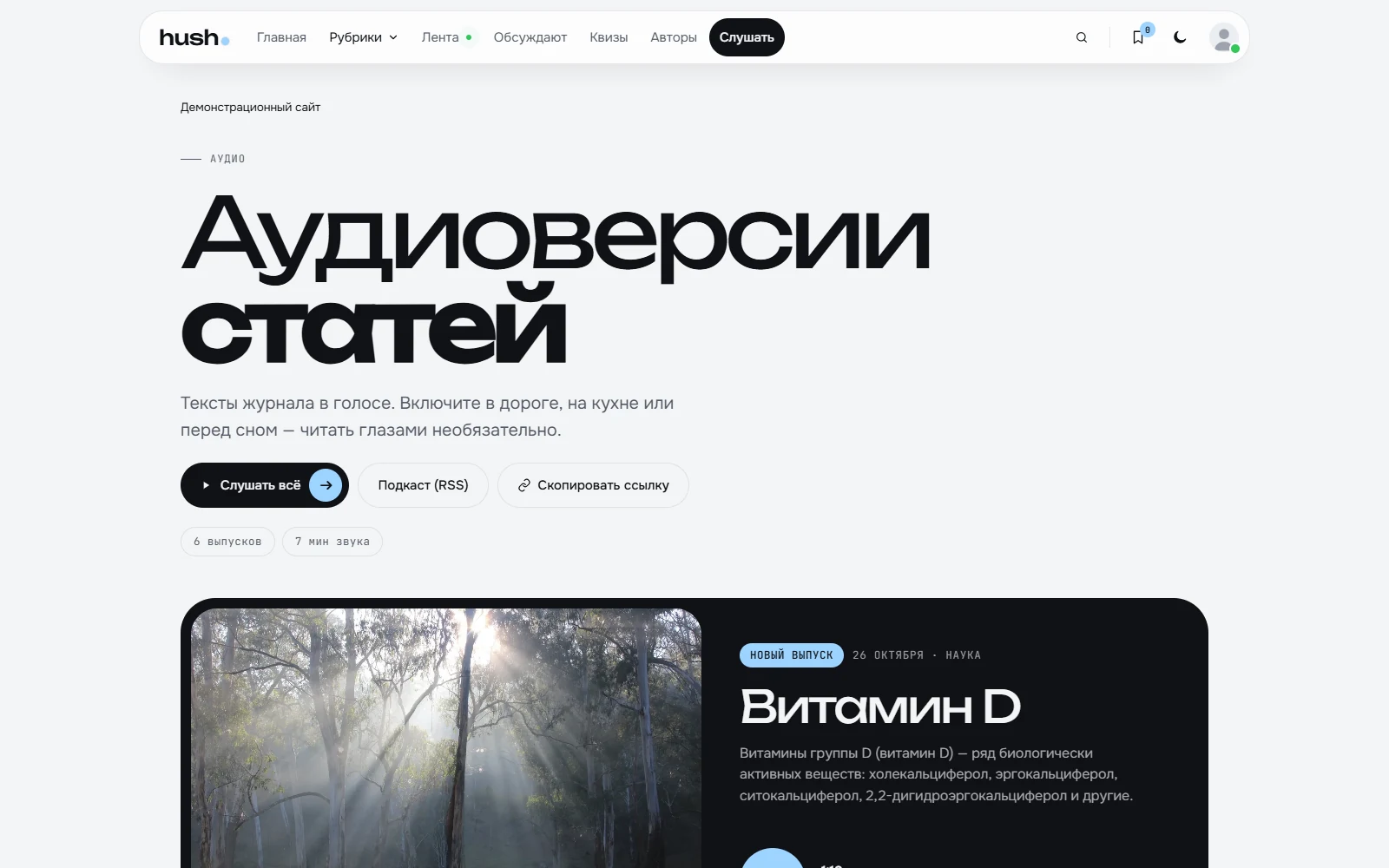Toggle dark mode moon icon
The image size is (1389, 868).
(1180, 37)
